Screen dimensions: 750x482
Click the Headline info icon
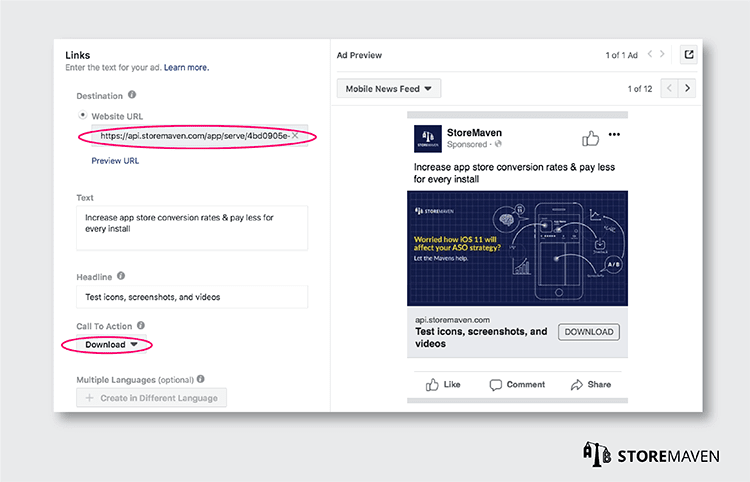(x=121, y=276)
